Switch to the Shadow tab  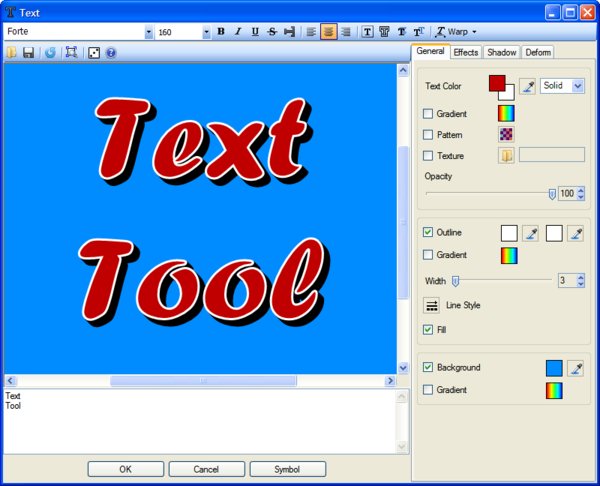point(501,52)
